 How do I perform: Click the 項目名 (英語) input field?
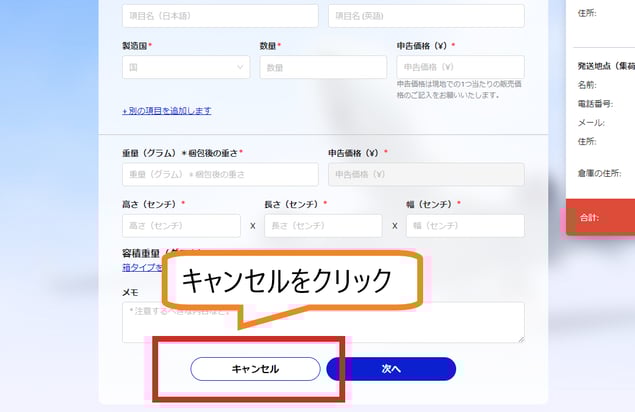(426, 16)
